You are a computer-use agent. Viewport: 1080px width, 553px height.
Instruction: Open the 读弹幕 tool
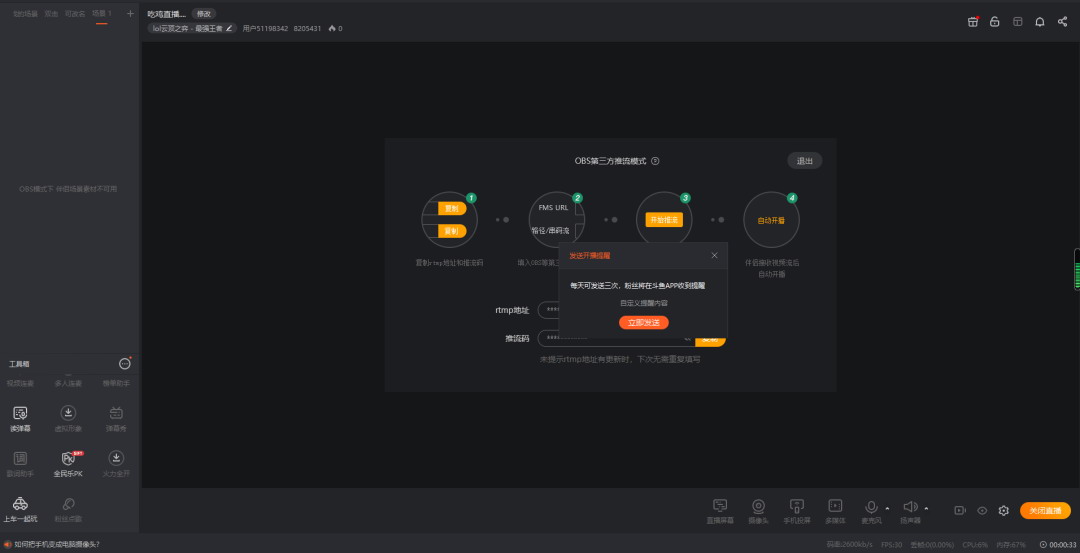pos(21,419)
